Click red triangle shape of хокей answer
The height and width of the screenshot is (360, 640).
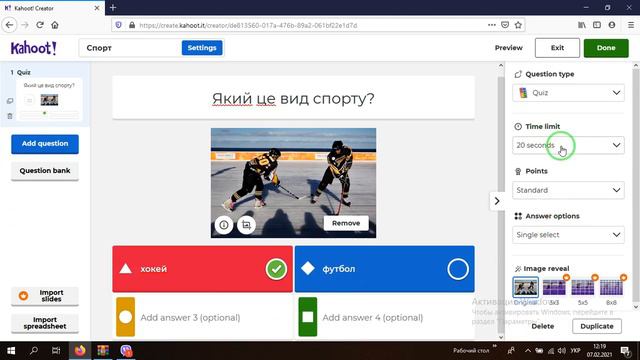click(x=126, y=269)
